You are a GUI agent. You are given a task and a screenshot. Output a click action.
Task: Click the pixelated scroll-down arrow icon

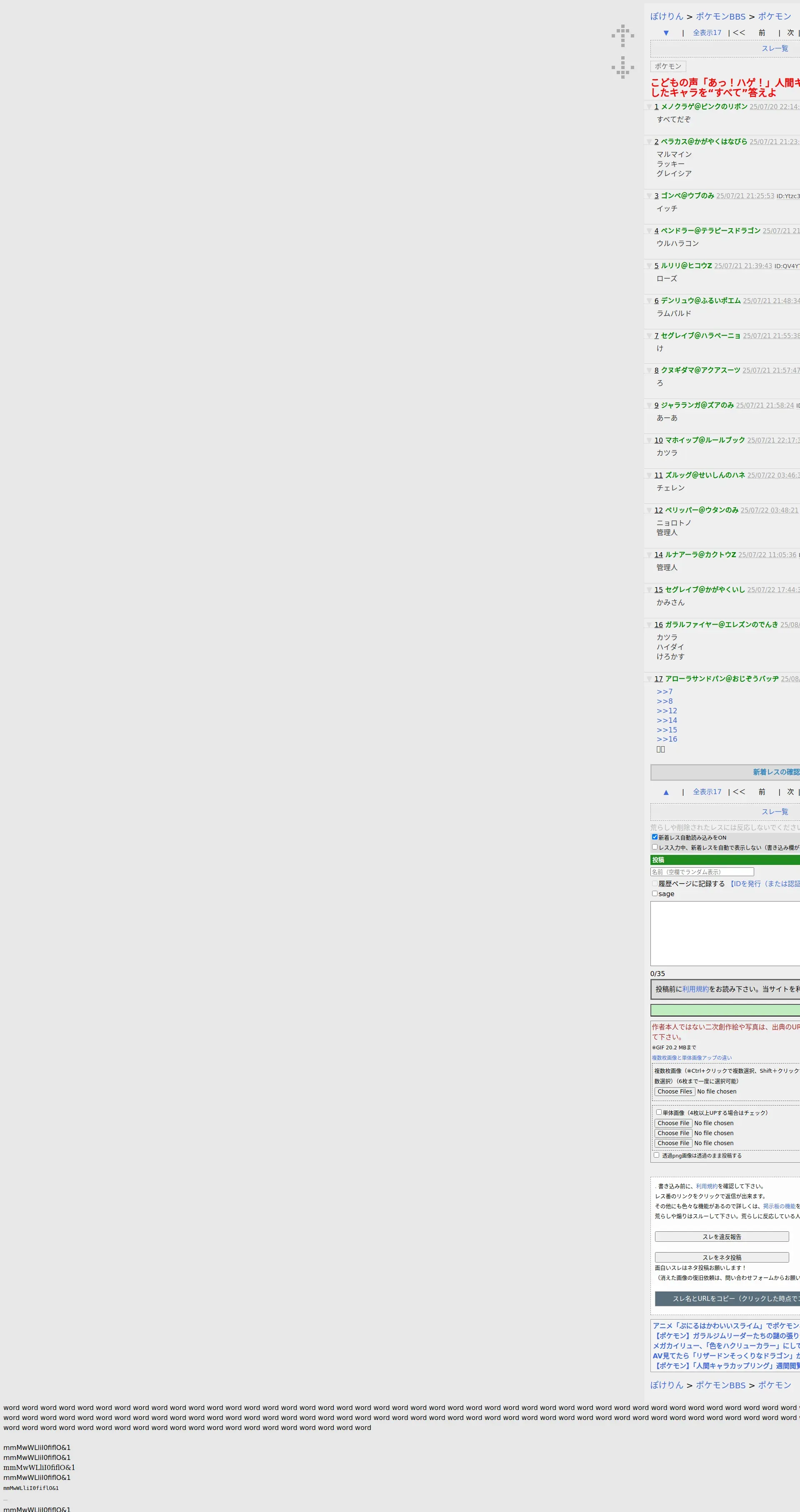coord(622,67)
